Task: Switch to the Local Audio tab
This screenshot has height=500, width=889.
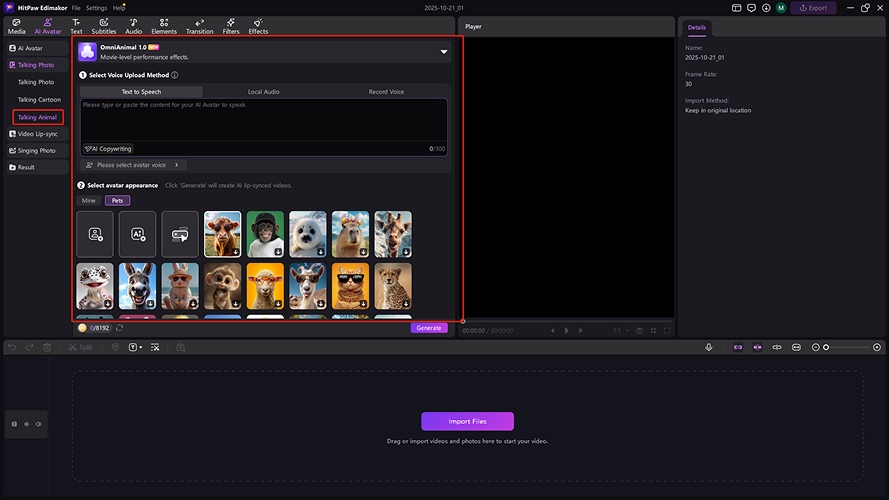Action: pyautogui.click(x=263, y=92)
